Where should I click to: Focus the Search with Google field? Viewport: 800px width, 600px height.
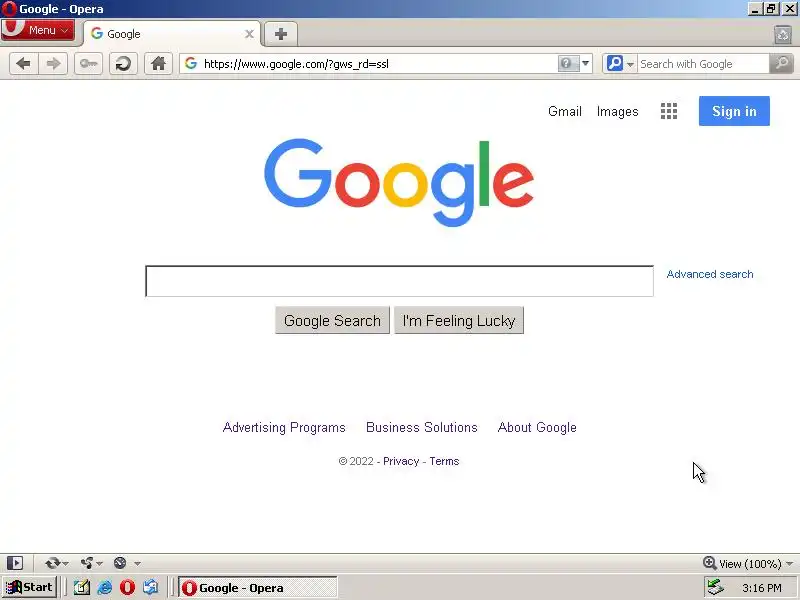pos(703,64)
